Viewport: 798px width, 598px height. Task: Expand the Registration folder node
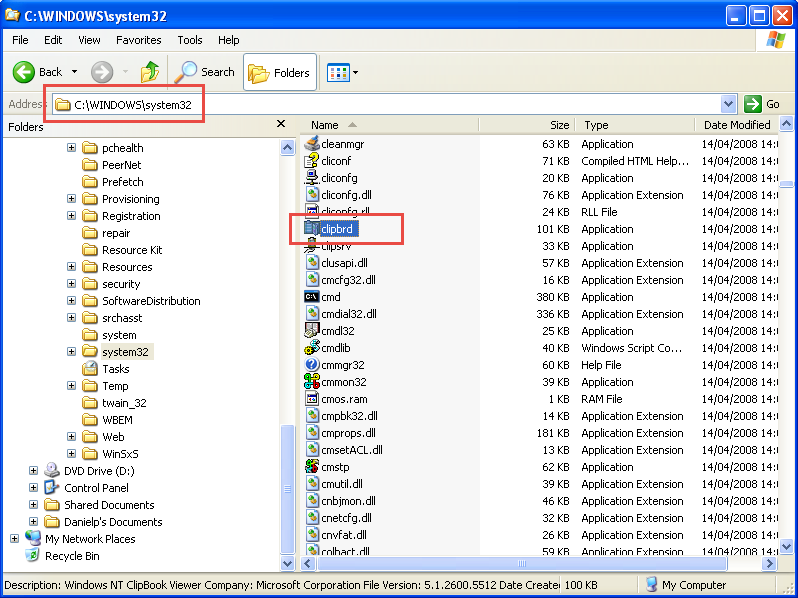72,216
